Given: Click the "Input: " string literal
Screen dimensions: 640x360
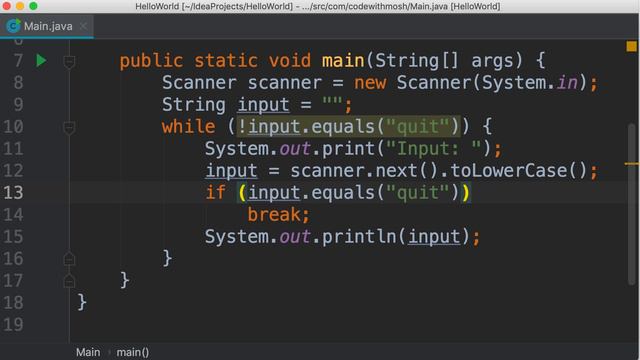Looking at the screenshot, I should [x=433, y=149].
